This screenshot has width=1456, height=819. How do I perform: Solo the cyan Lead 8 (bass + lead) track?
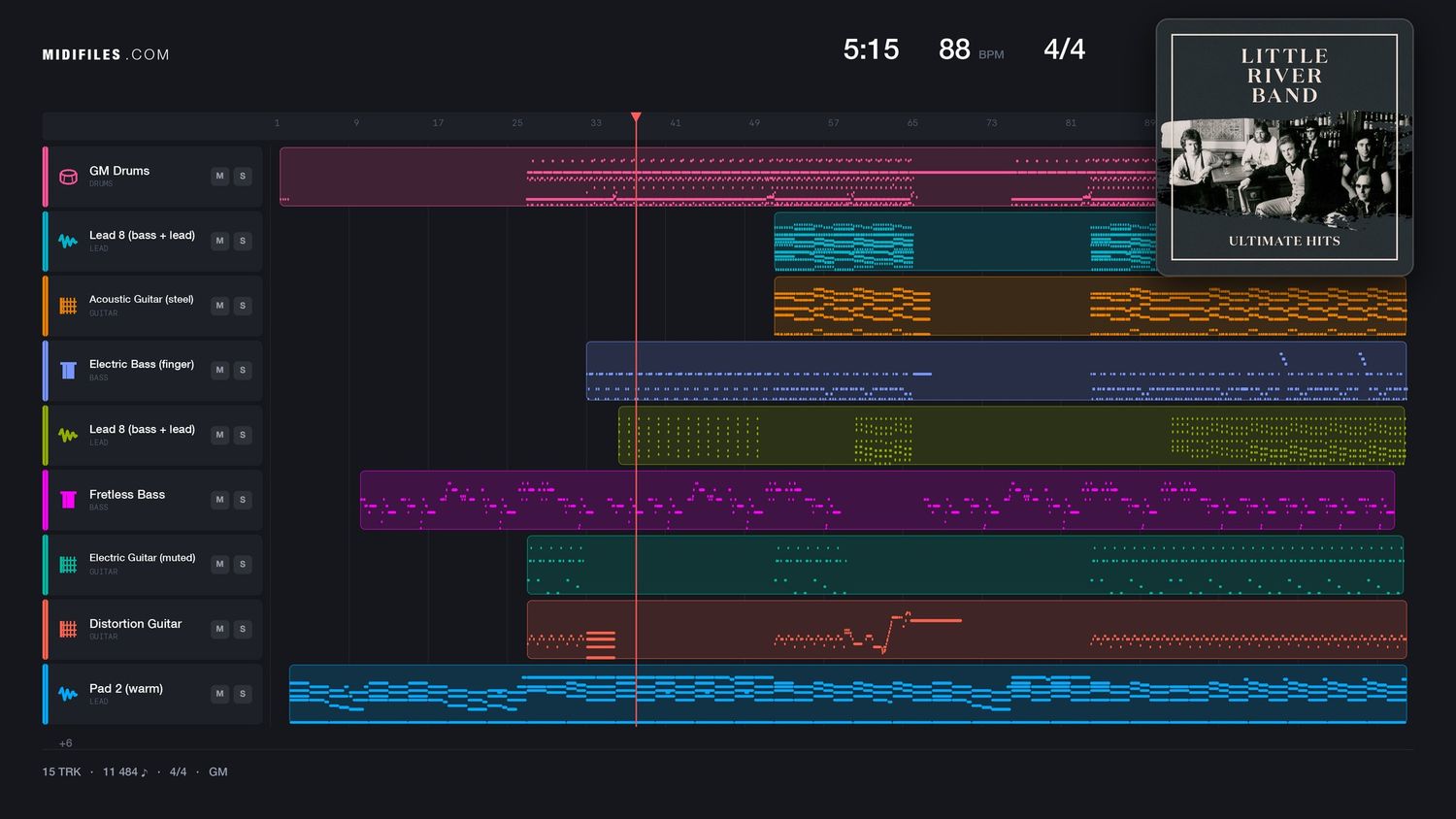point(243,241)
